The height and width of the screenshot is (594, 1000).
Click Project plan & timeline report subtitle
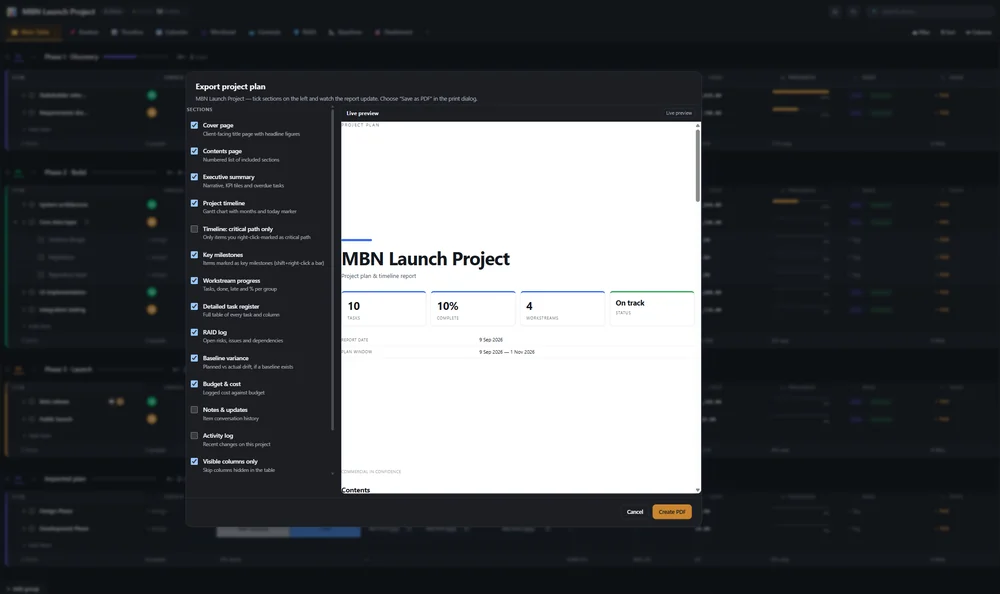click(379, 276)
